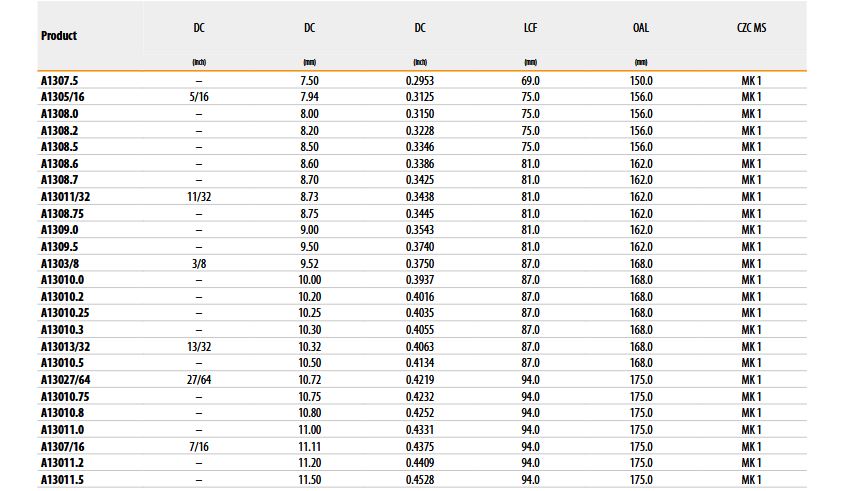Select the CZC MS column header
Image resolution: width=841 pixels, height=491 pixels.
coord(751,28)
